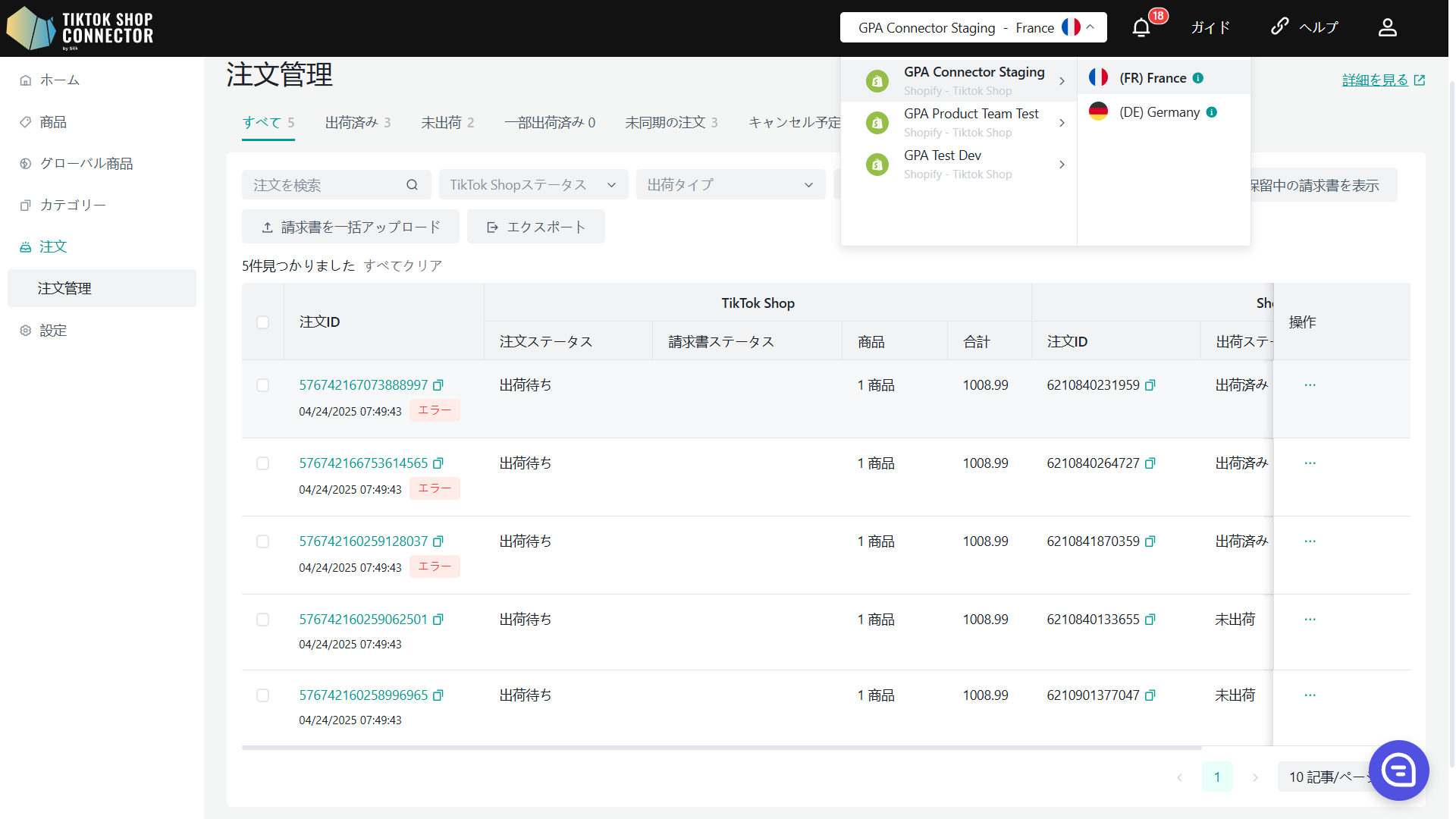Expand GPA Connector Staging store entry
Image resolution: width=1456 pixels, height=819 pixels.
tap(959, 80)
